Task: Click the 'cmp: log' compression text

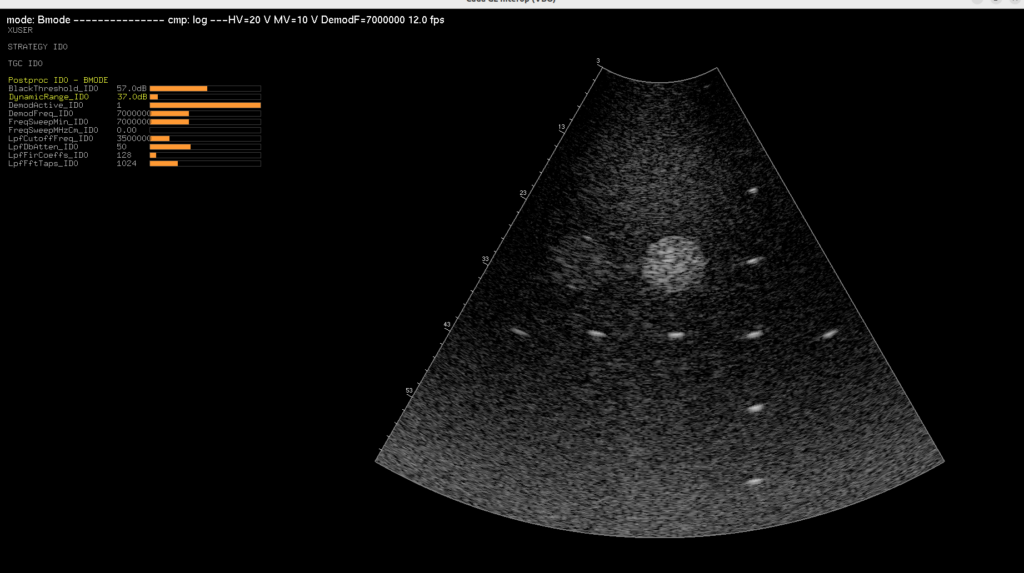Action: 187,20
